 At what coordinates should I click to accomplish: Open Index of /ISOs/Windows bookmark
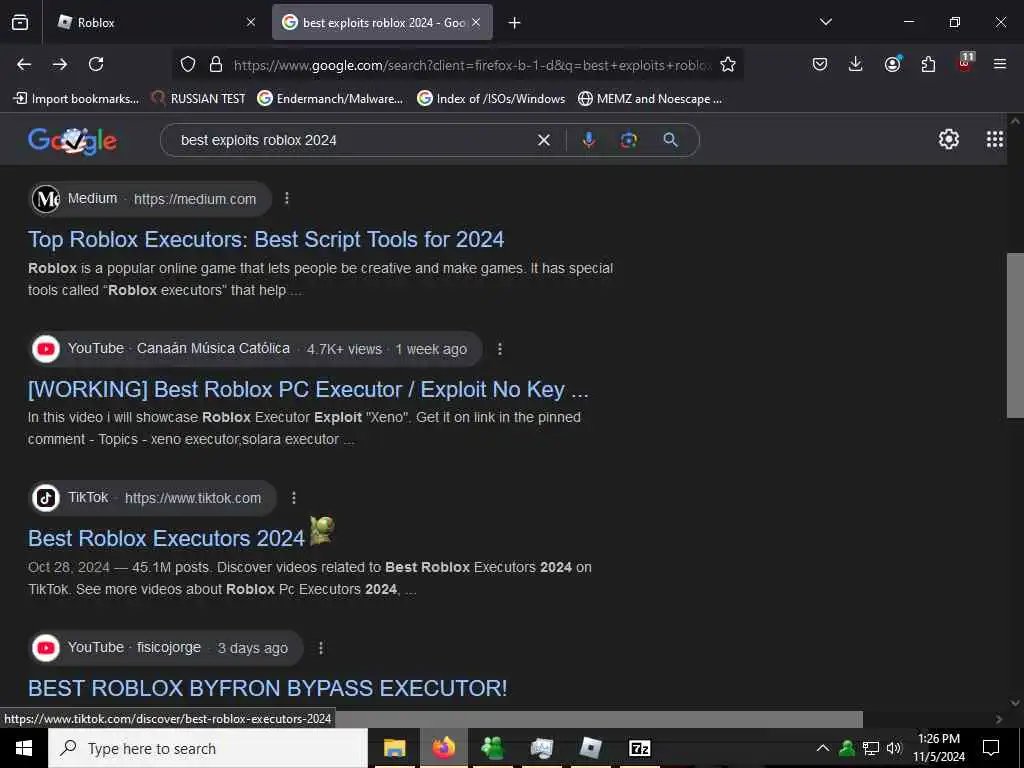tap(491, 99)
